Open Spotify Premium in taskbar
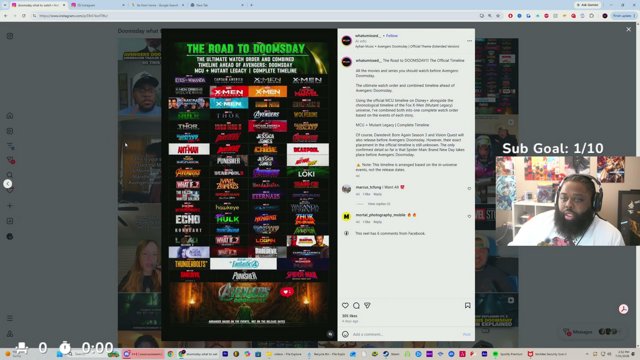The width and height of the screenshot is (640, 360). (507, 354)
